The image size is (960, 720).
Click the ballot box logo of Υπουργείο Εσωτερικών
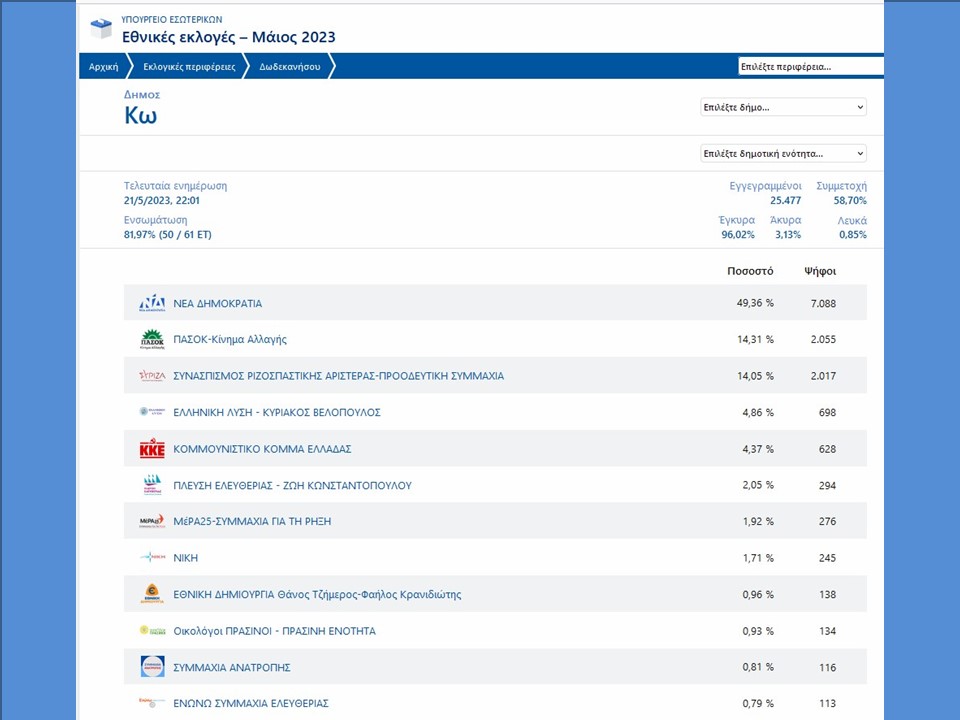click(x=101, y=28)
